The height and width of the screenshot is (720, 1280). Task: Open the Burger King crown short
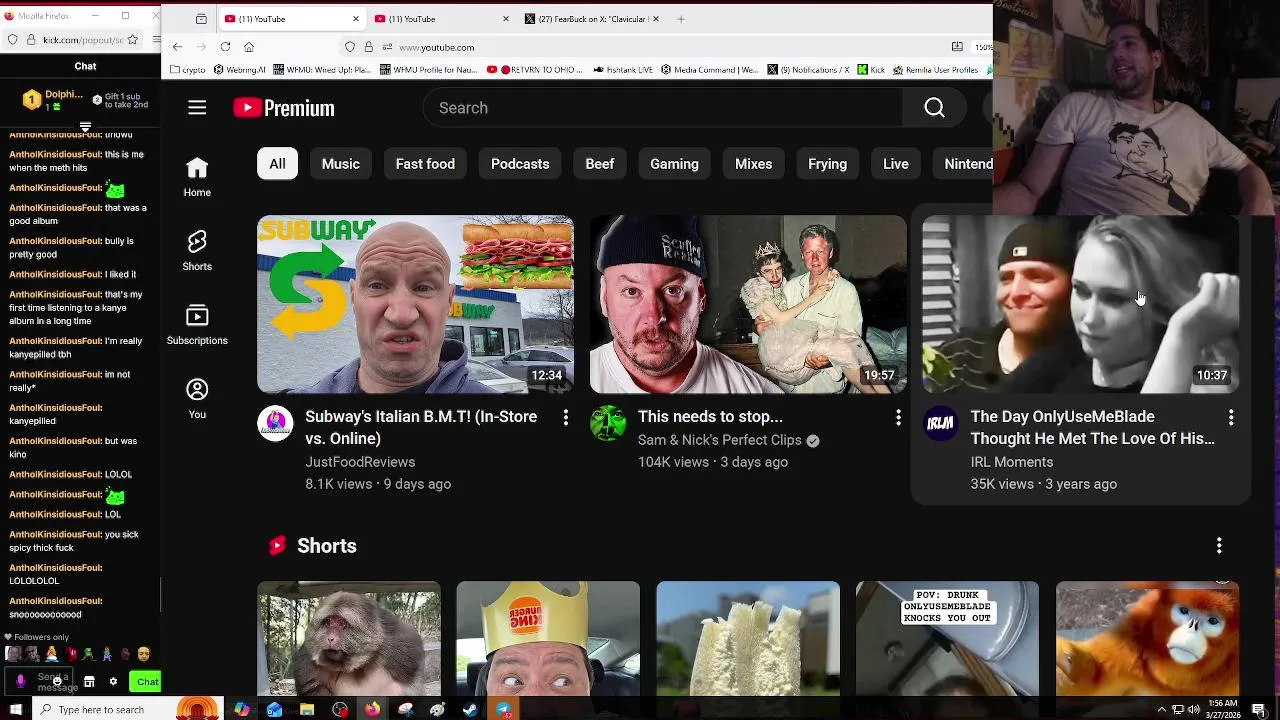pyautogui.click(x=548, y=638)
